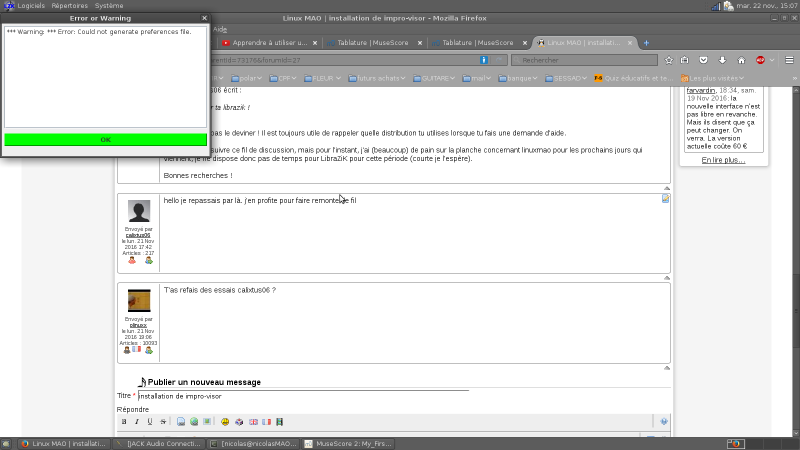Toggle italic formatting in the editor

[x=137, y=421]
